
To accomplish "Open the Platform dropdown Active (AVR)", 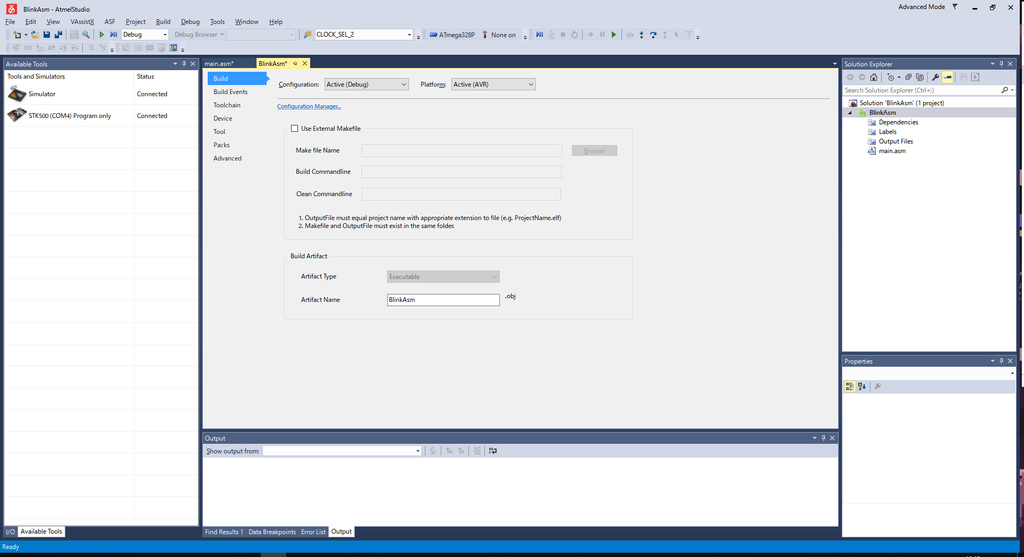I will click(493, 84).
